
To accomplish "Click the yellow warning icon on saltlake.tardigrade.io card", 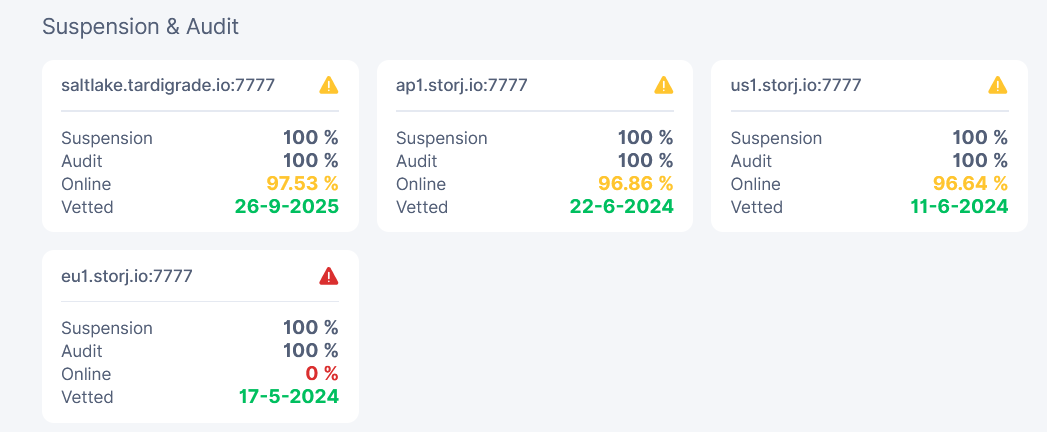I will click(x=329, y=85).
